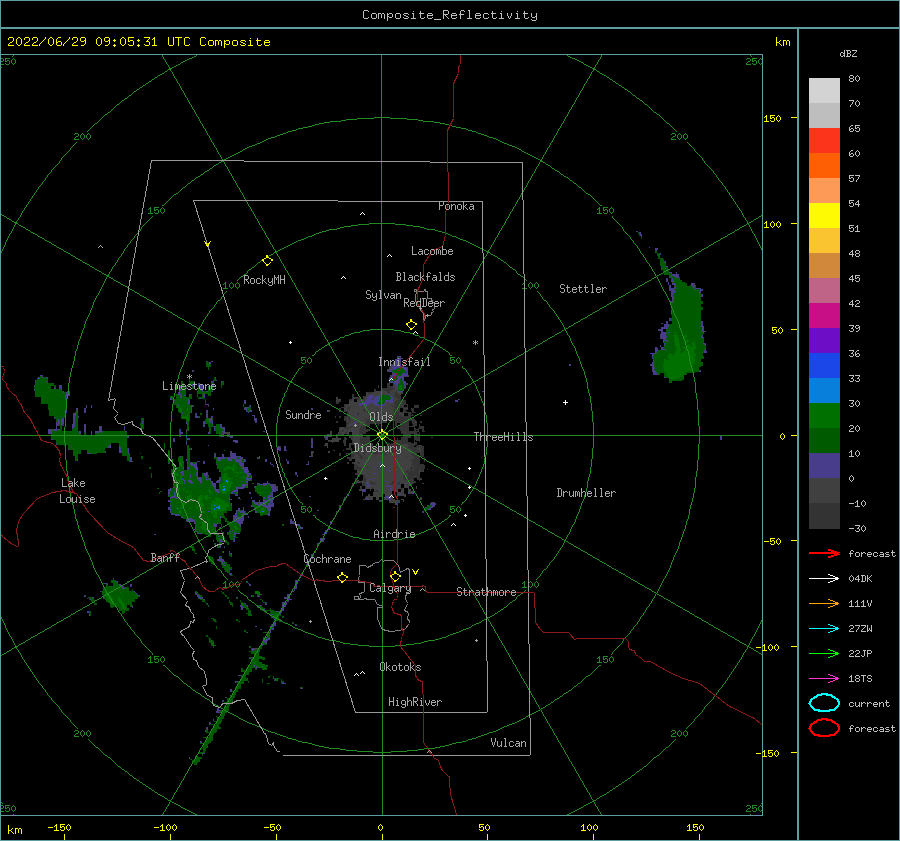The width and height of the screenshot is (900, 841).
Task: Click the red 60 dBZ color swatch
Action: [x=824, y=141]
